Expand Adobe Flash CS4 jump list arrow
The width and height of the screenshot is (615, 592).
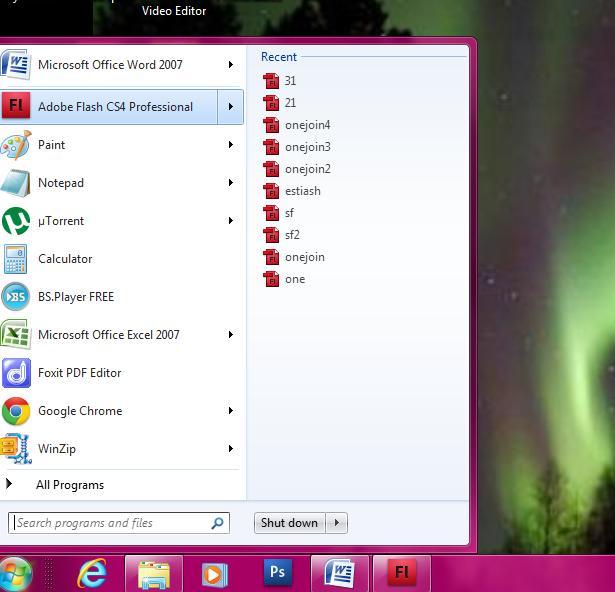pos(231,107)
